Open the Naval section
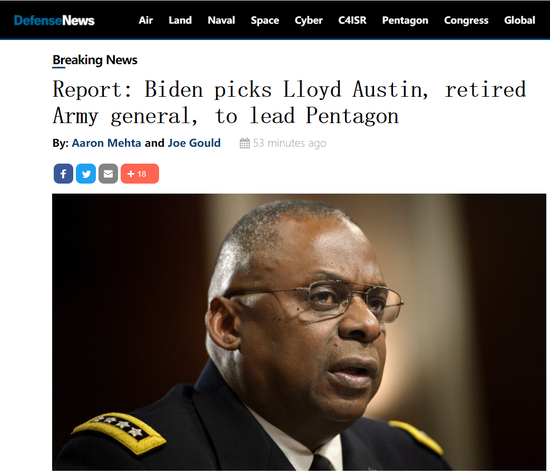The image size is (550, 474). pyautogui.click(x=221, y=20)
